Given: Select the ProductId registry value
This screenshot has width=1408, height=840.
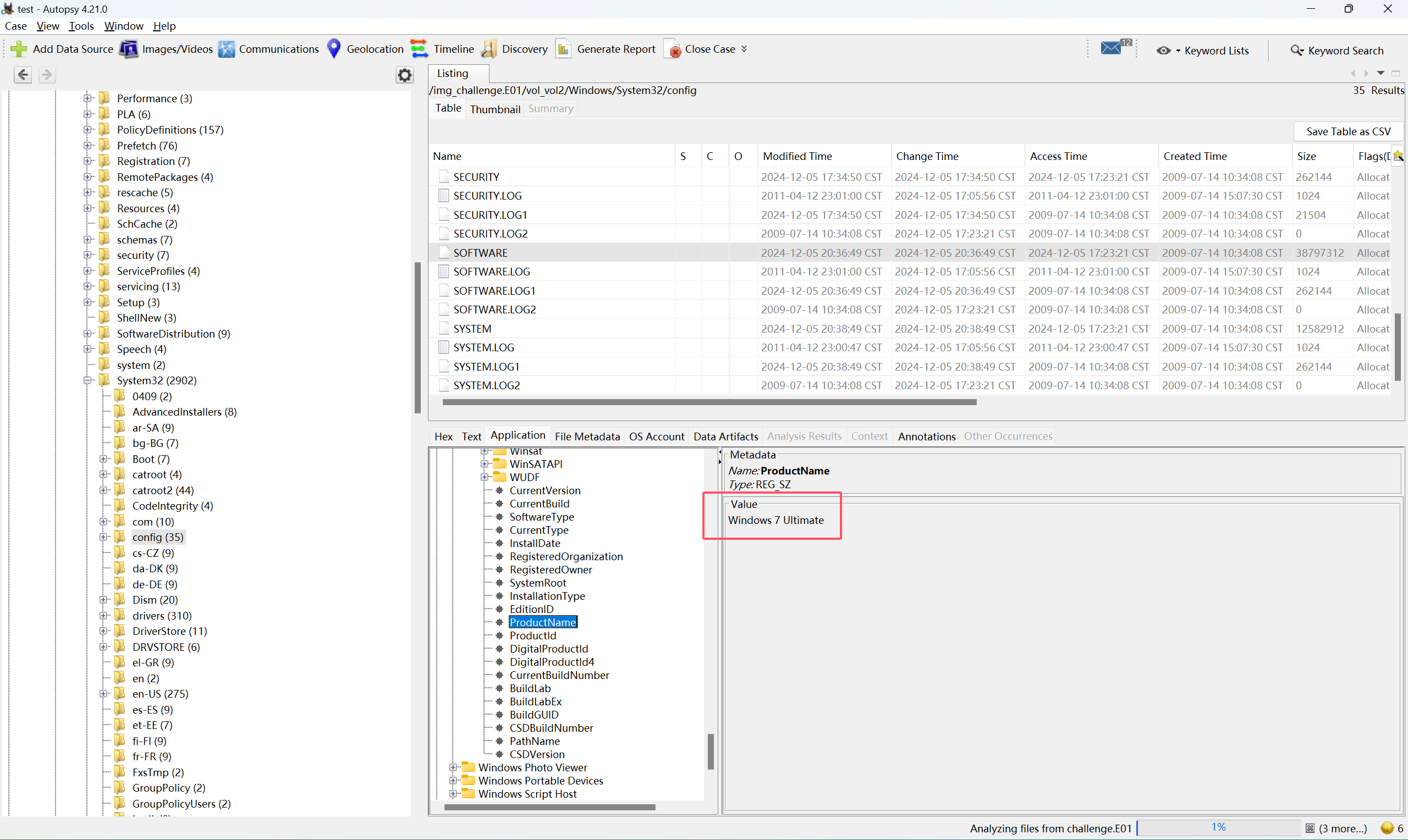Looking at the screenshot, I should (x=532, y=635).
